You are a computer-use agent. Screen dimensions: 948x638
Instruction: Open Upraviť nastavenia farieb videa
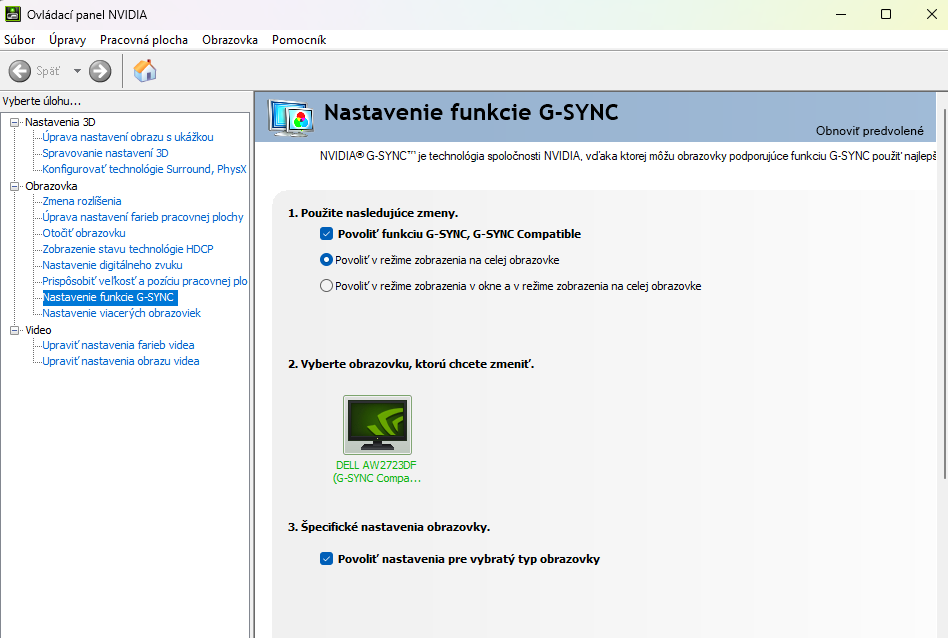(118, 345)
